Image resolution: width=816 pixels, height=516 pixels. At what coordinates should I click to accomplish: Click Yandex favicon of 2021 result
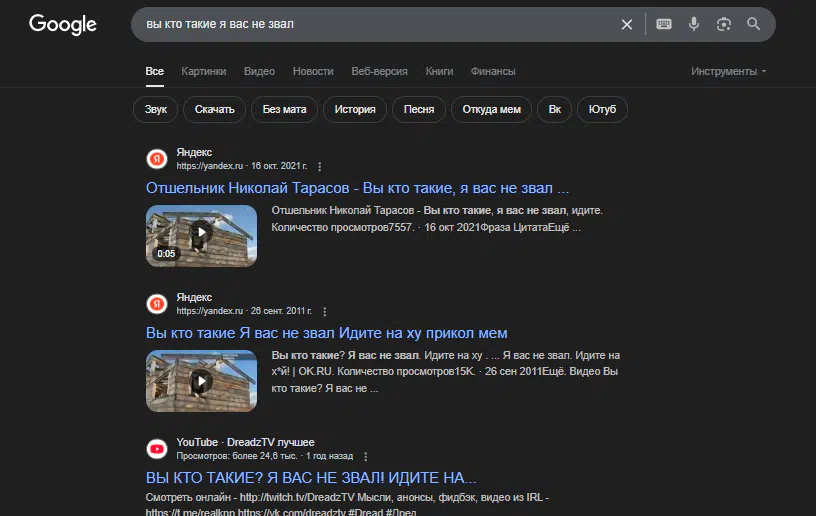(157, 159)
